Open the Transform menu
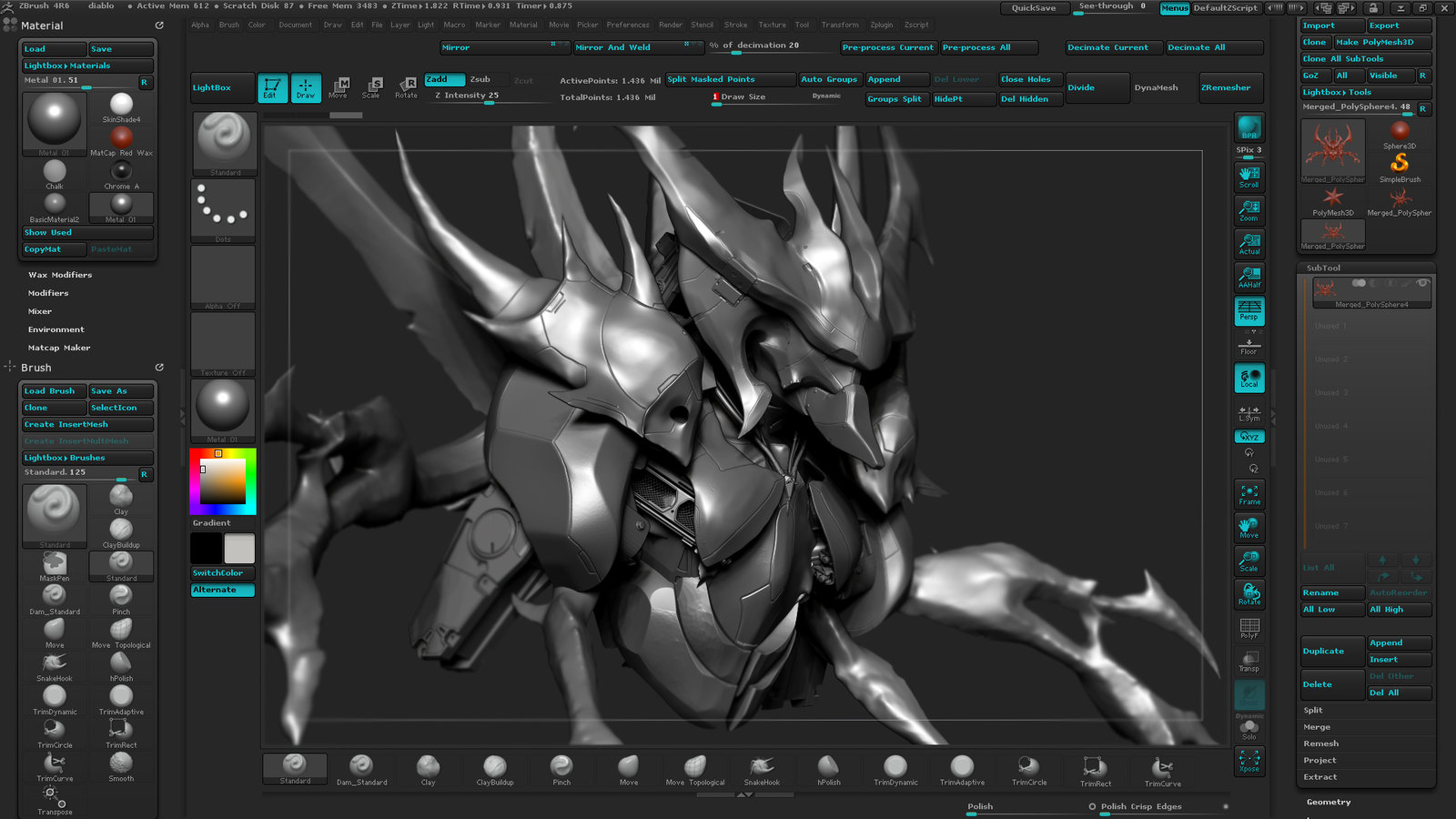The width and height of the screenshot is (1456, 819). pyautogui.click(x=840, y=25)
